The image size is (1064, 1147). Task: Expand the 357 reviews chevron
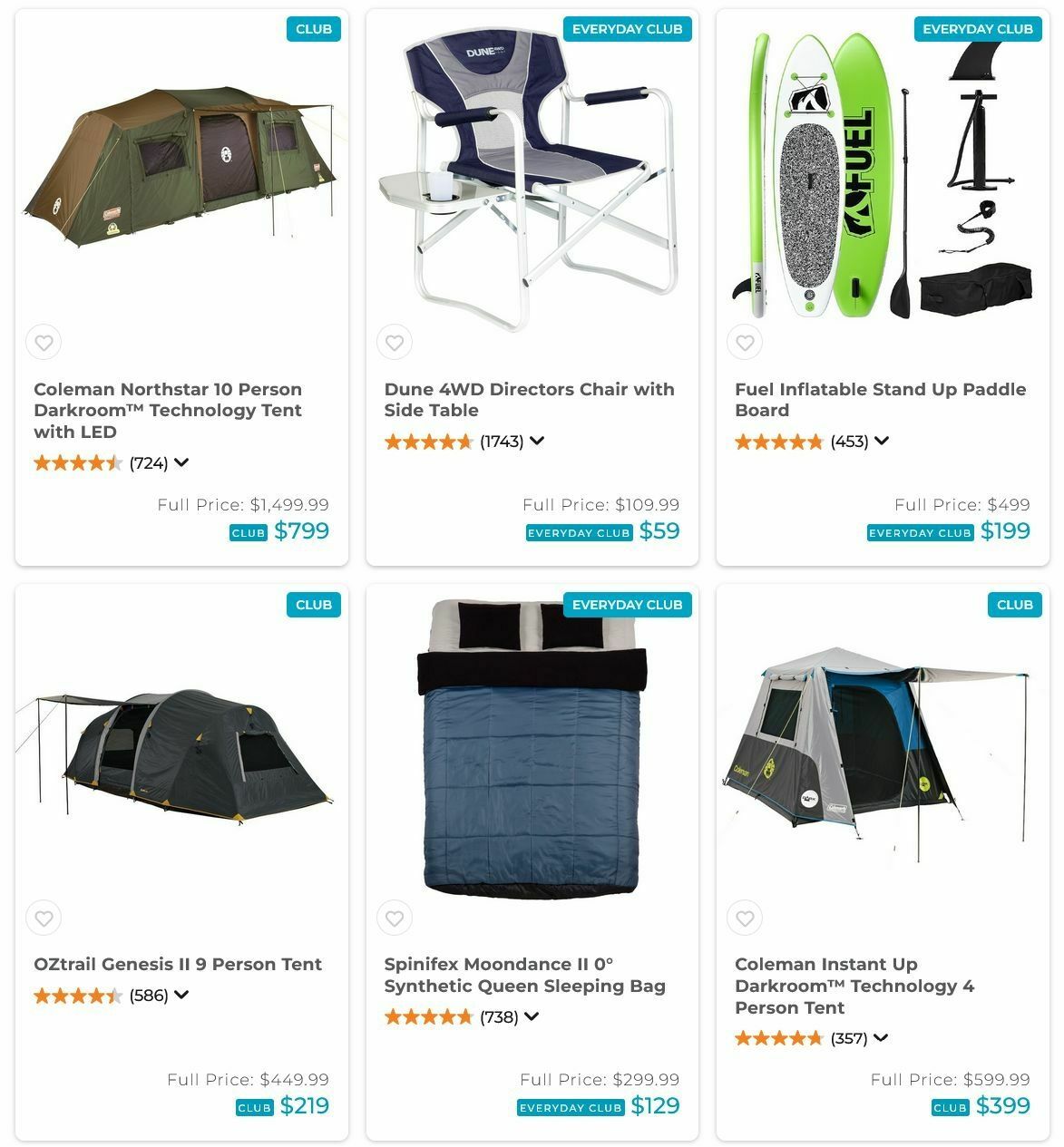(881, 1038)
